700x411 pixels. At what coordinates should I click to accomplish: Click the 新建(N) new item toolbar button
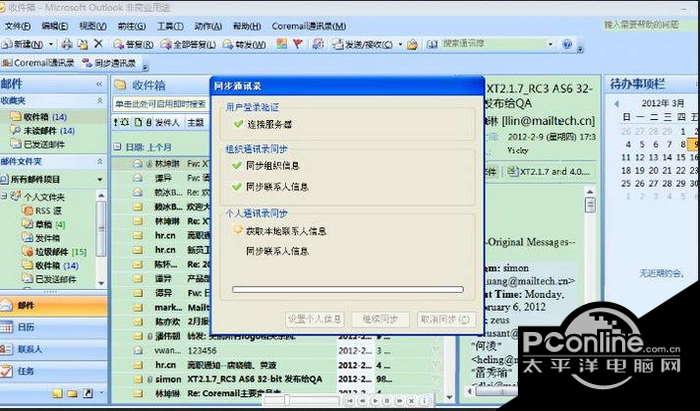pos(23,44)
